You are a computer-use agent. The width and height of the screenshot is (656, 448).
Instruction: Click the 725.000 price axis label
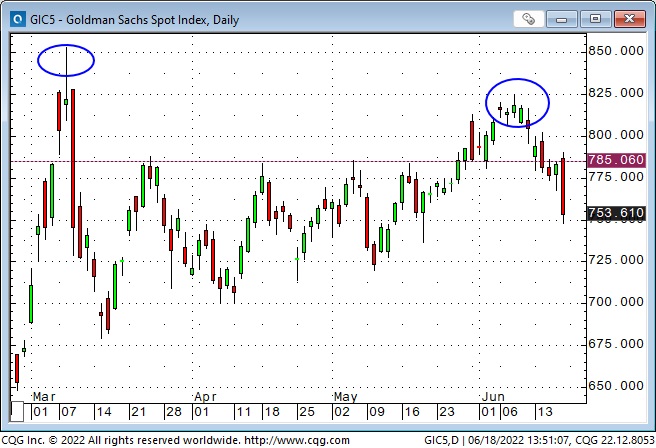pyautogui.click(x=616, y=260)
